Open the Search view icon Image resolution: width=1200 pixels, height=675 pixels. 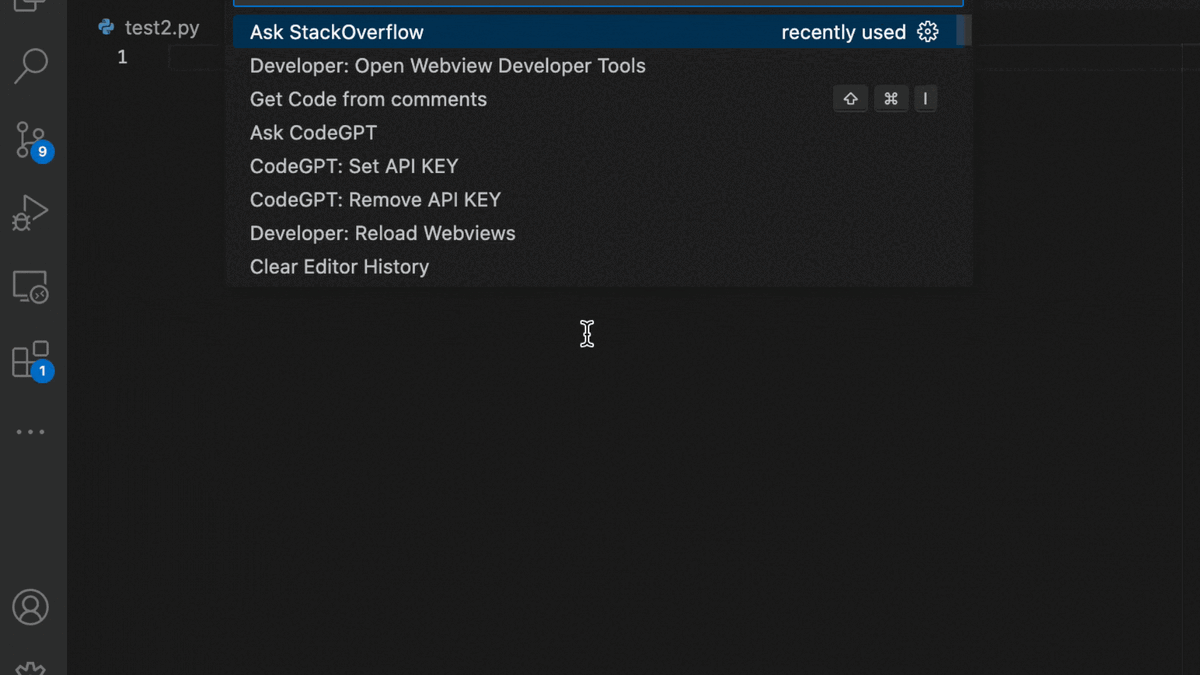(x=31, y=66)
